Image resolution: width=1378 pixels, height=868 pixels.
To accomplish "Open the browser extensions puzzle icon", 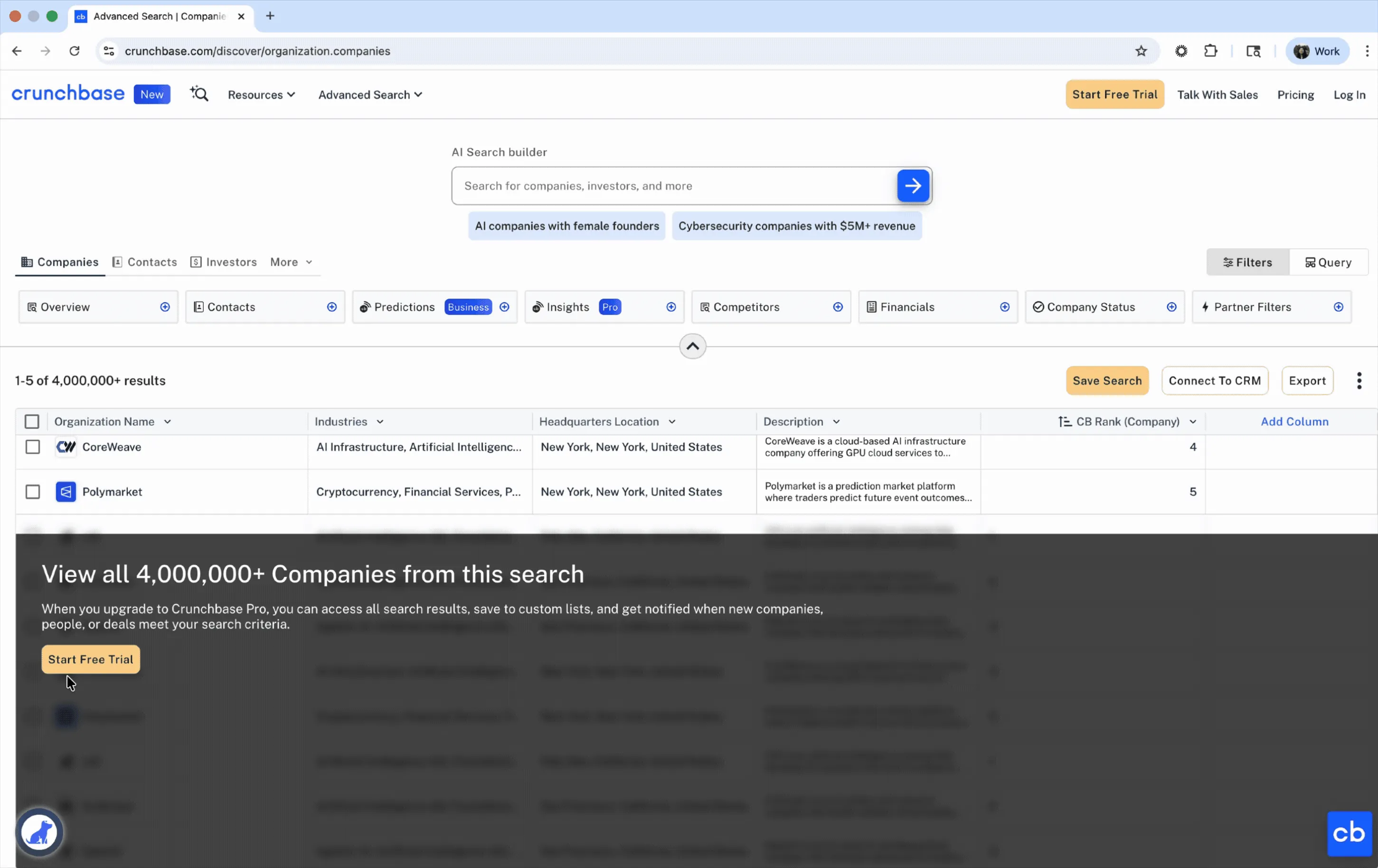I will pos(1210,51).
